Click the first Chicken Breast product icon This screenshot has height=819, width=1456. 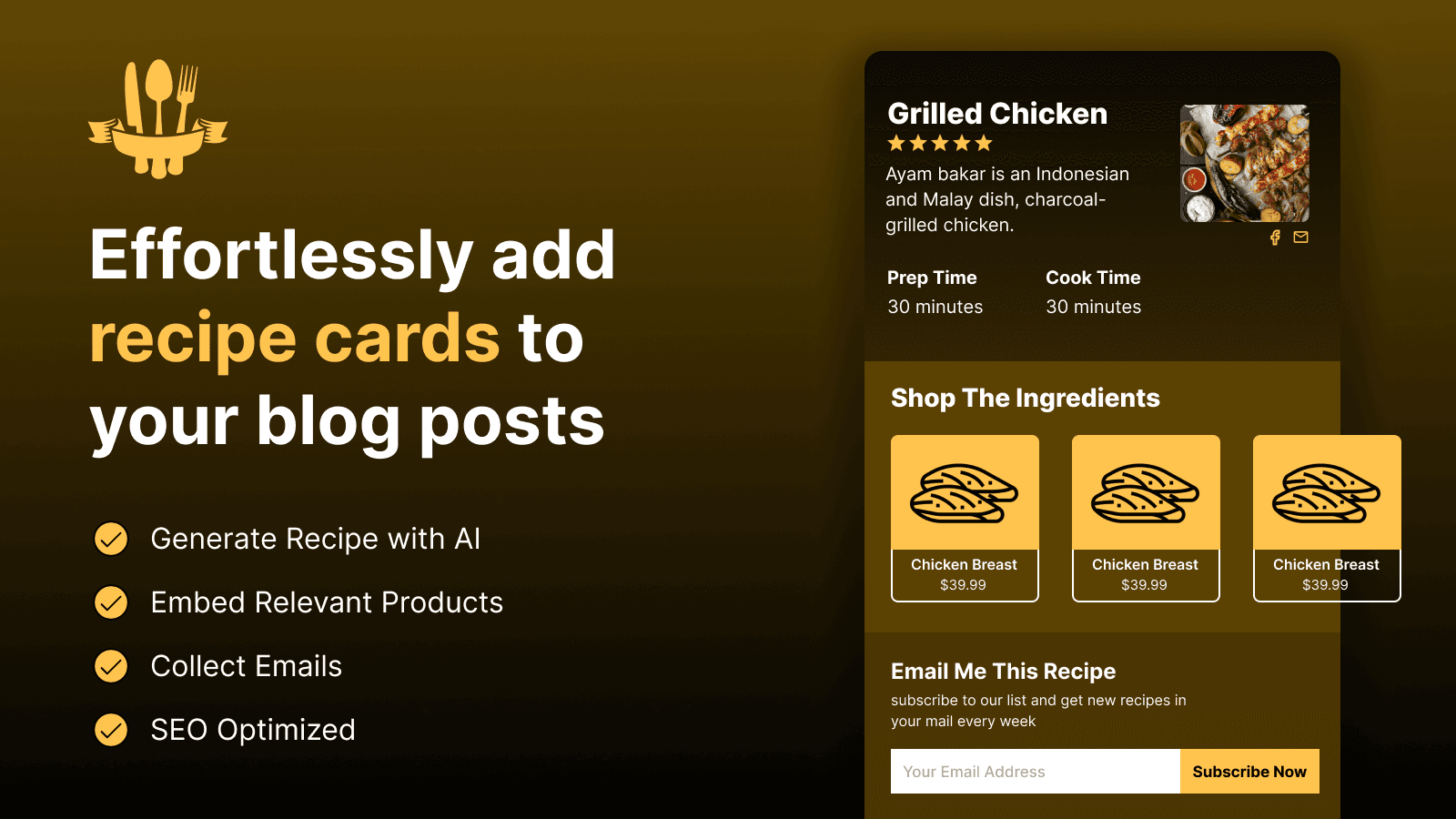pyautogui.click(x=965, y=492)
